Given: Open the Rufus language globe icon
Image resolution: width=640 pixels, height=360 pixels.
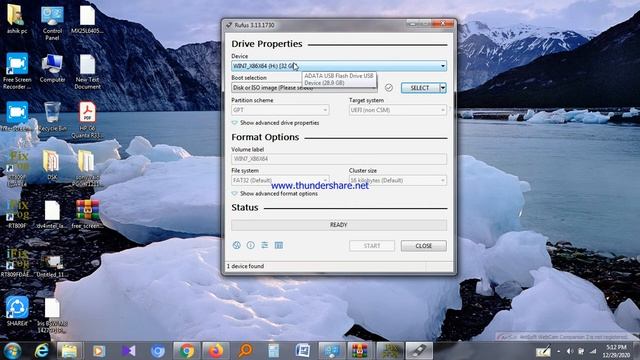Looking at the screenshot, I should [x=236, y=245].
